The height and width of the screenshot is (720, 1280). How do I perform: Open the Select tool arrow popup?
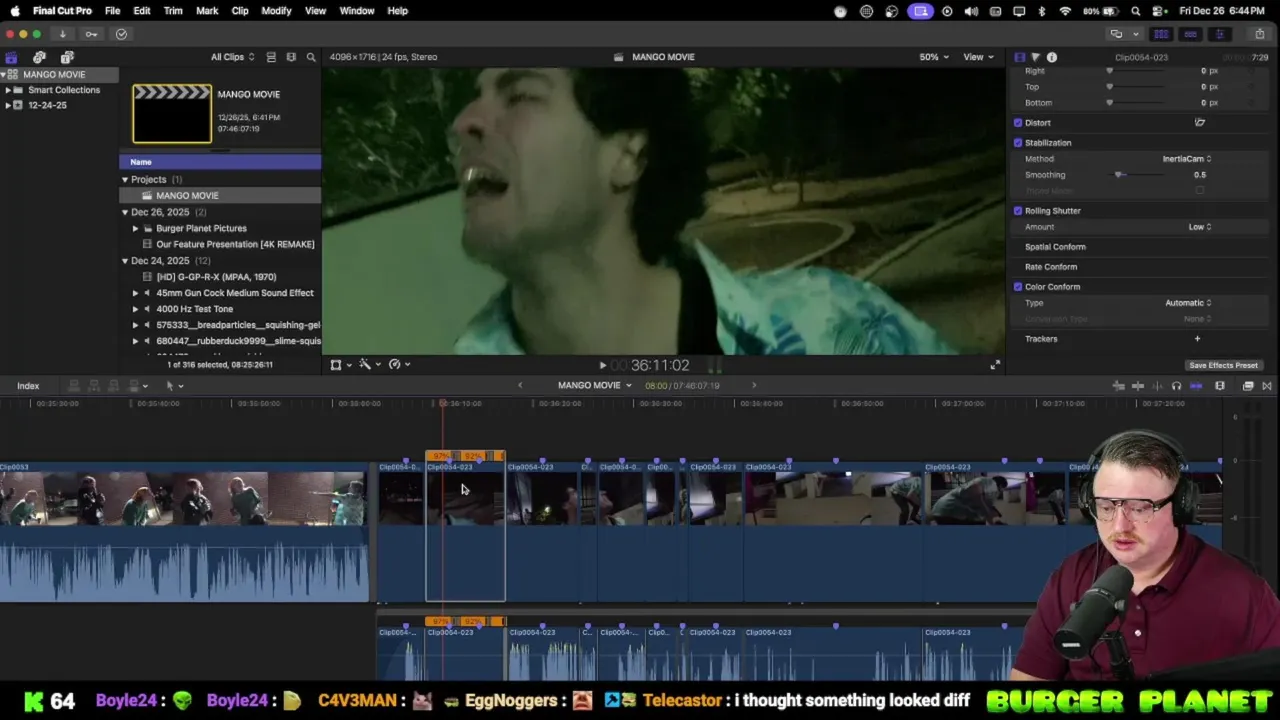[174, 386]
